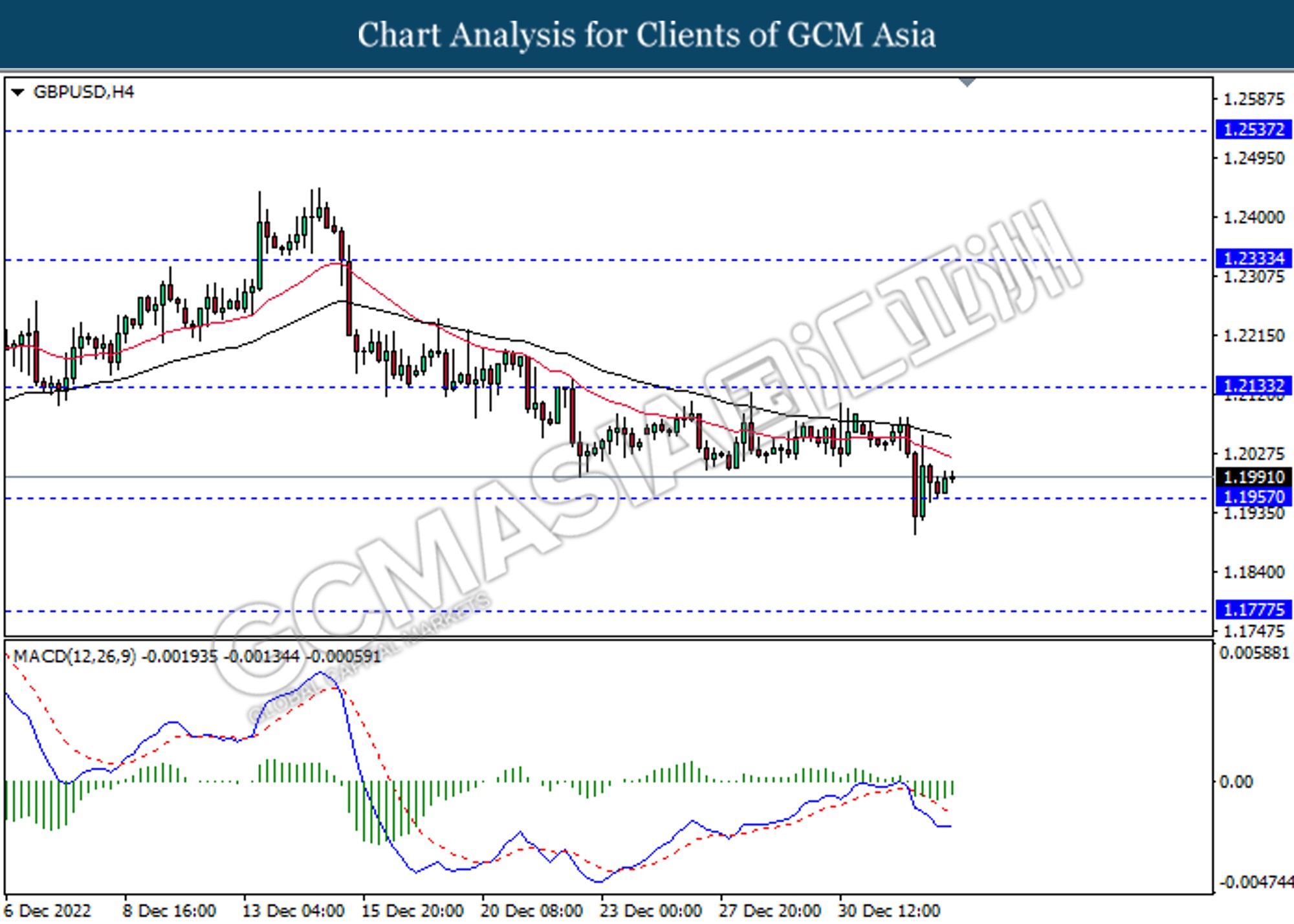Click the 20 Dec 08:00 time label

click(532, 911)
